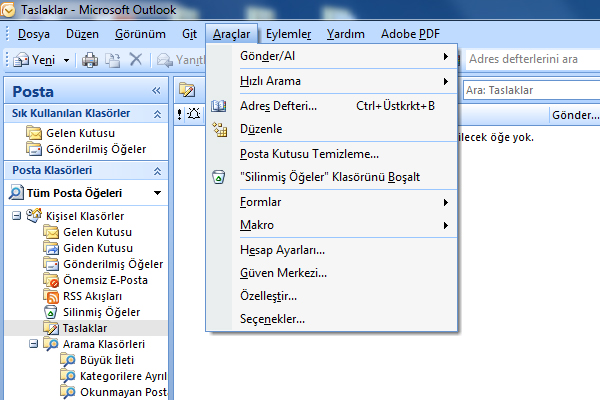The width and height of the screenshot is (600, 400).
Task: Click the Print toolbar icon
Action: (90, 60)
